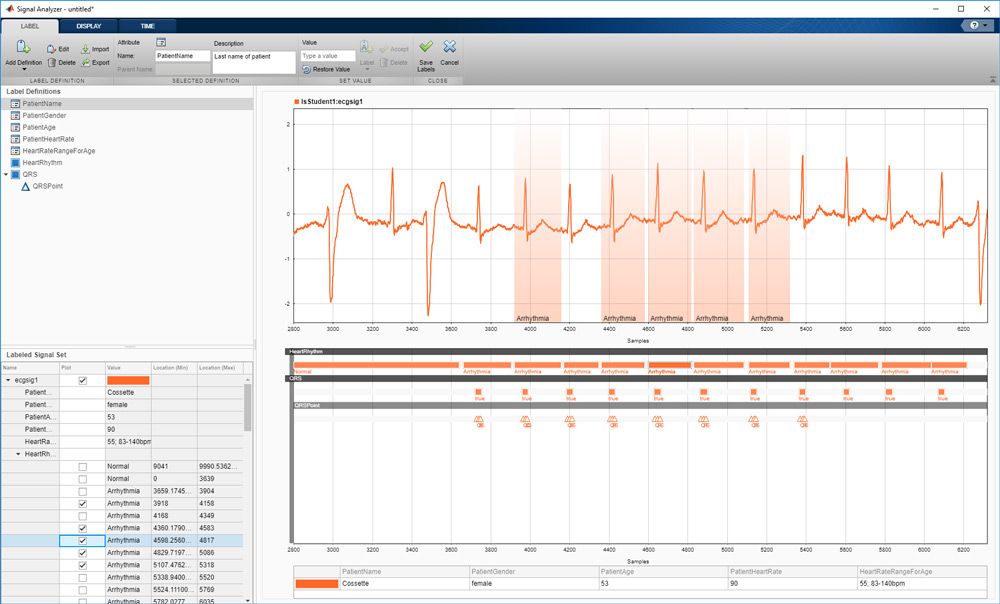Collapse the QRS label definition
The image size is (1000, 604).
(8, 174)
